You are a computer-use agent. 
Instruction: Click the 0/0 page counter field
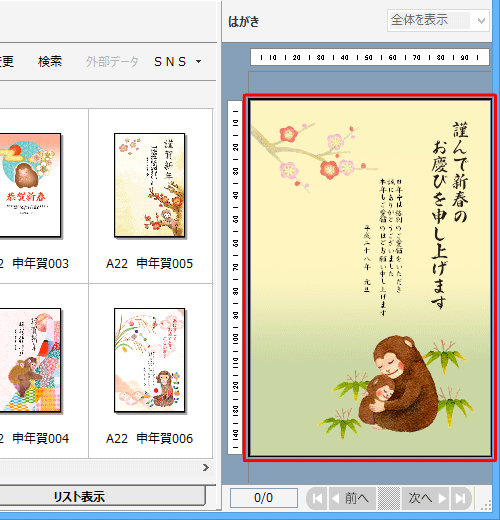coord(264,498)
